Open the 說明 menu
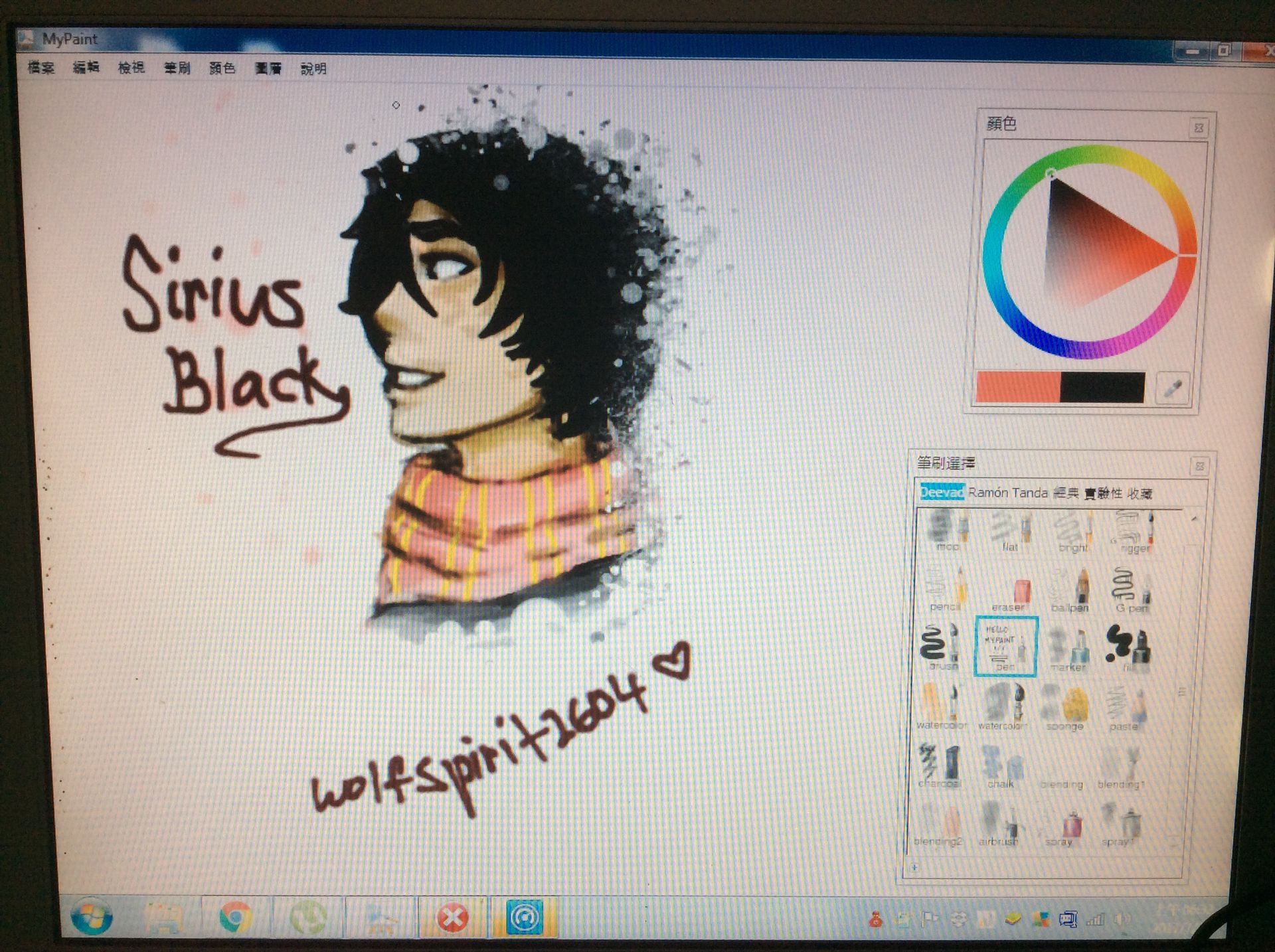This screenshot has width=1275, height=952. 313,69
